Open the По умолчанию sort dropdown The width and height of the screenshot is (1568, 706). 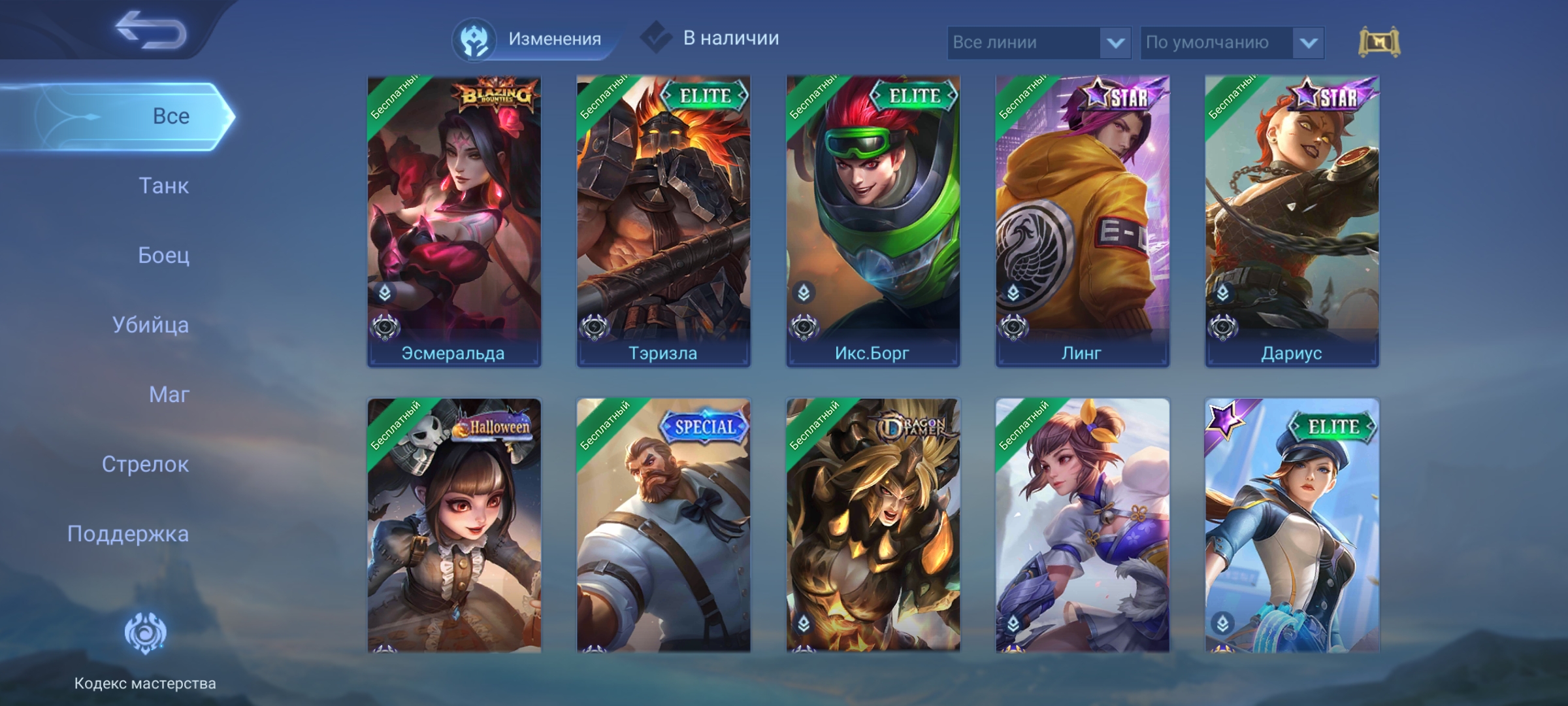(1232, 42)
